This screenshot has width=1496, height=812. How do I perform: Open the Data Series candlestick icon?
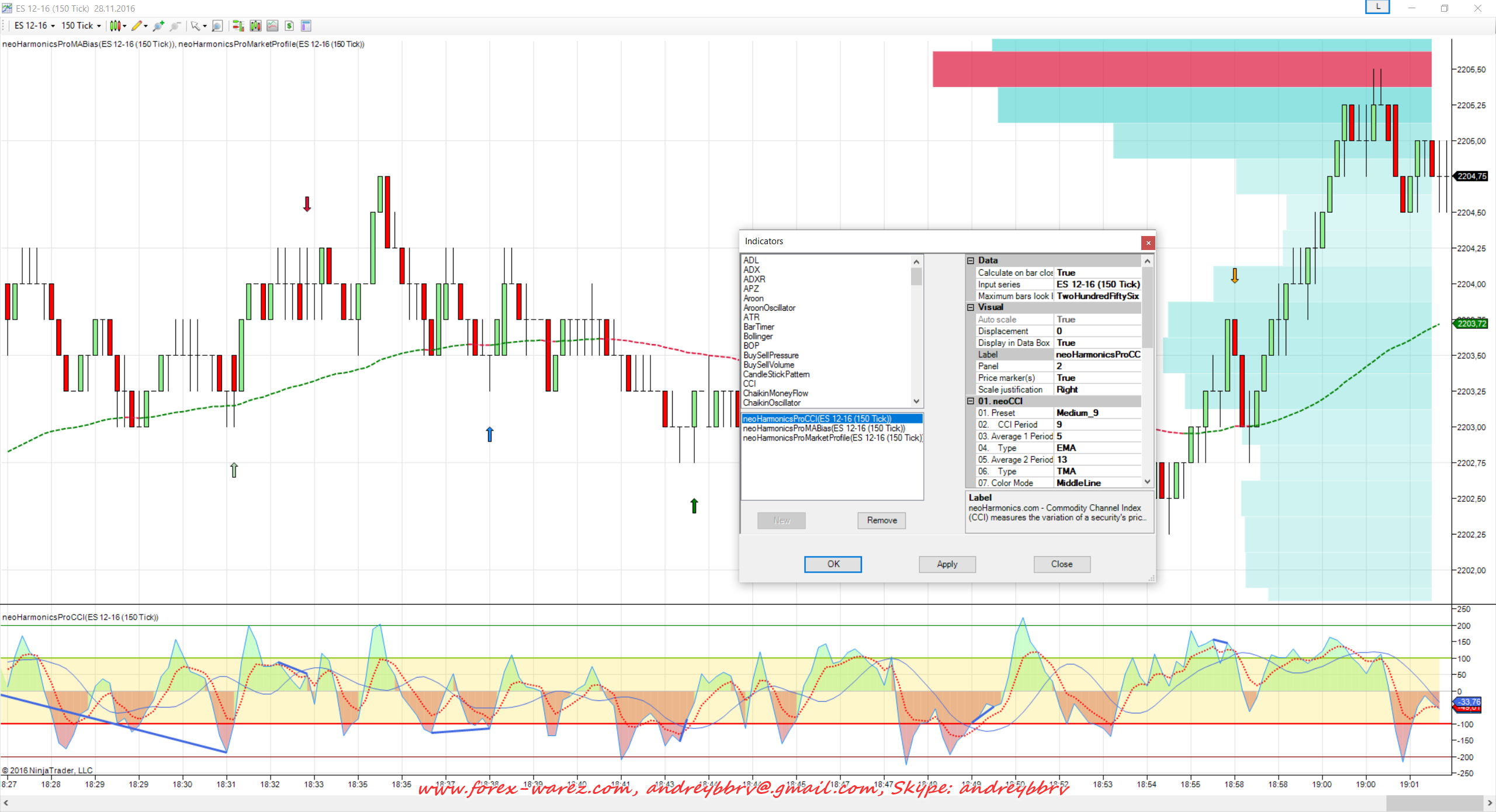[255, 26]
